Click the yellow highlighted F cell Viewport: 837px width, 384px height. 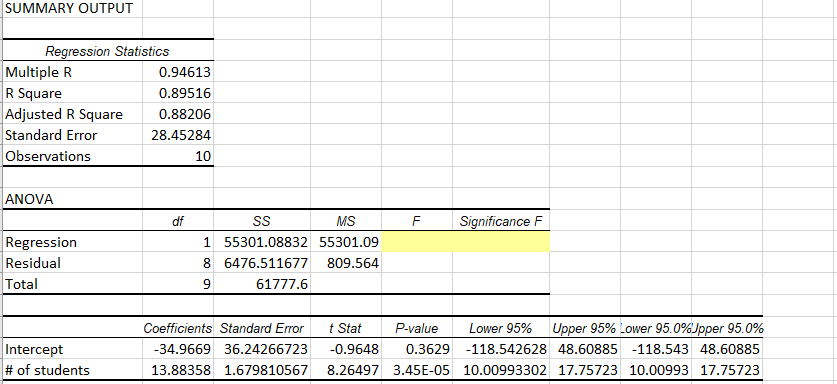click(416, 242)
